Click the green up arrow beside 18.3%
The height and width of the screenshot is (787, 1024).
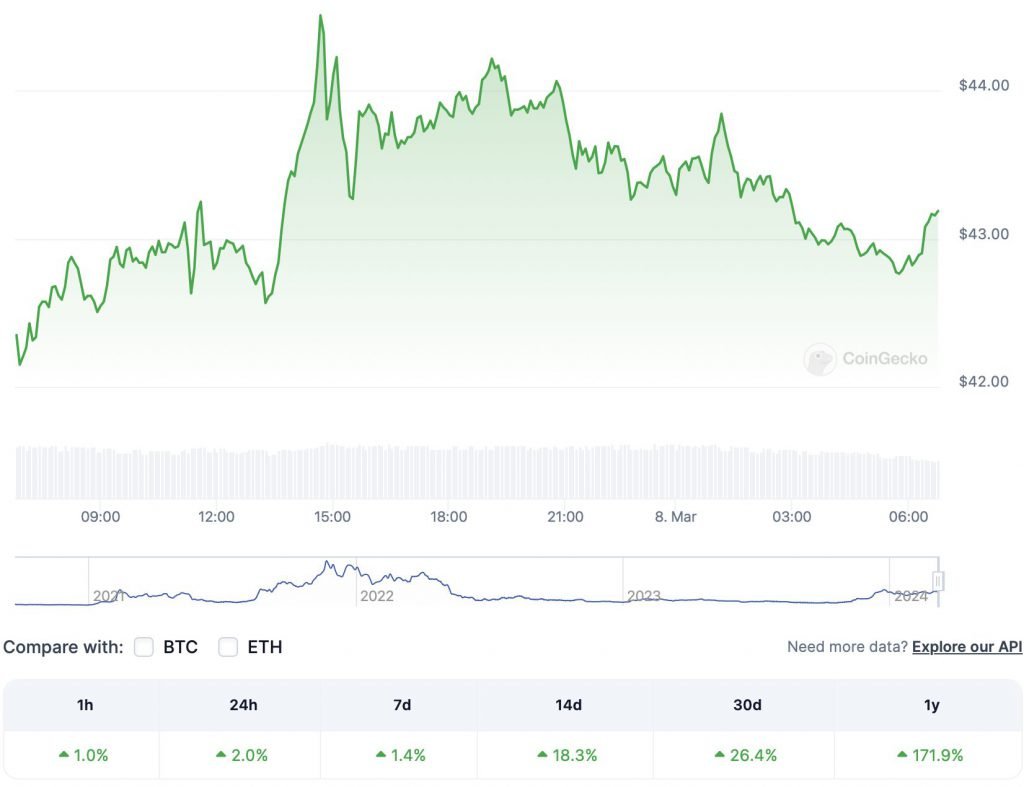pos(542,754)
